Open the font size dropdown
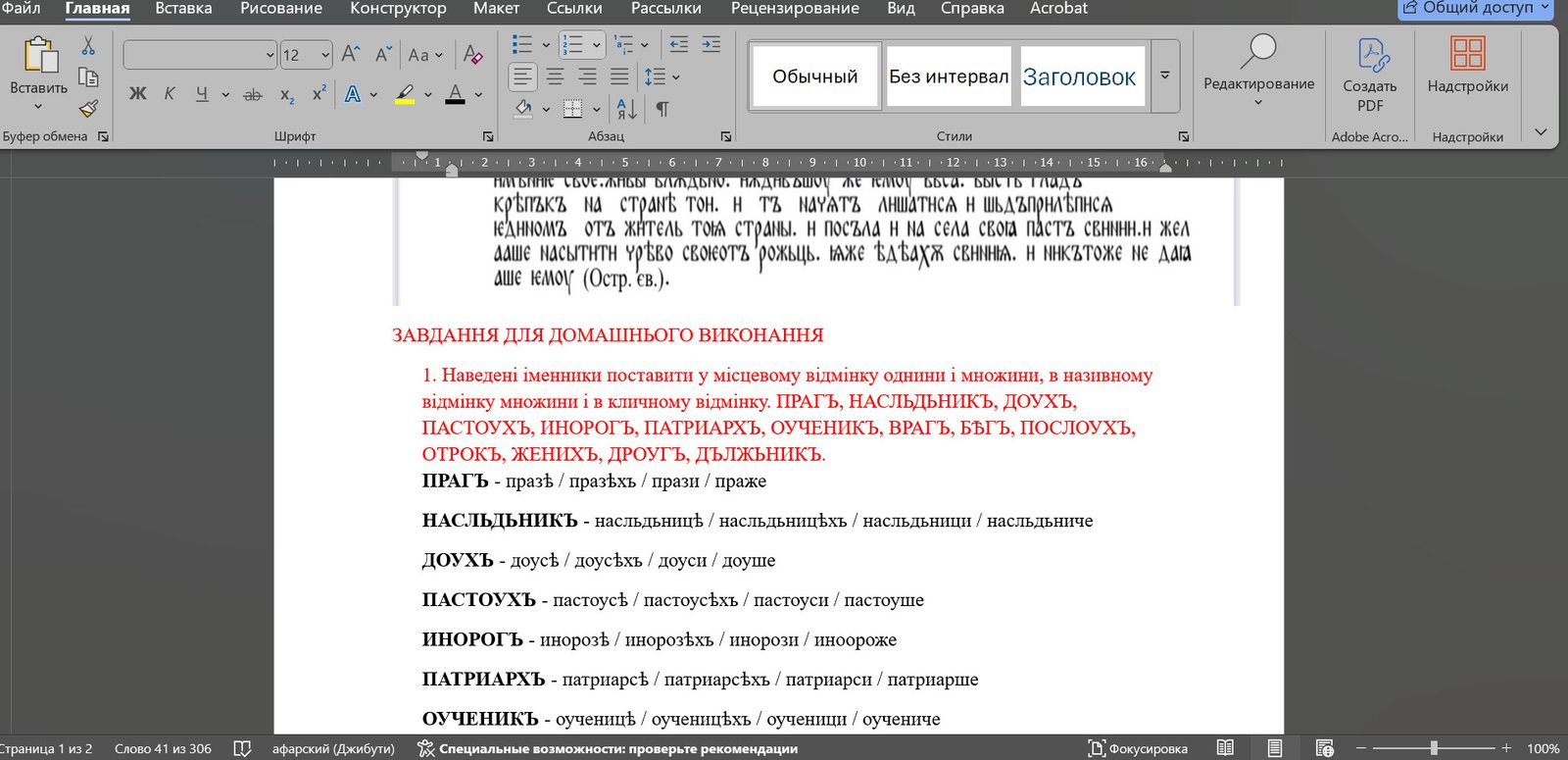Image resolution: width=1568 pixels, height=760 pixels. tap(325, 55)
